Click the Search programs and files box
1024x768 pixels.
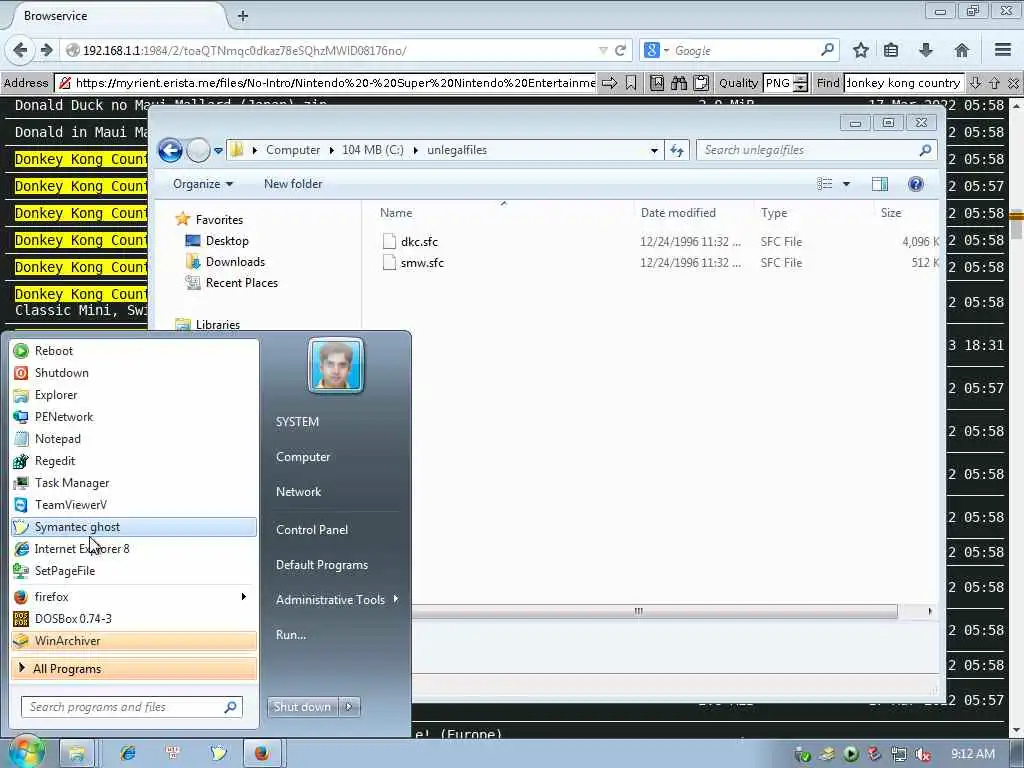(132, 707)
